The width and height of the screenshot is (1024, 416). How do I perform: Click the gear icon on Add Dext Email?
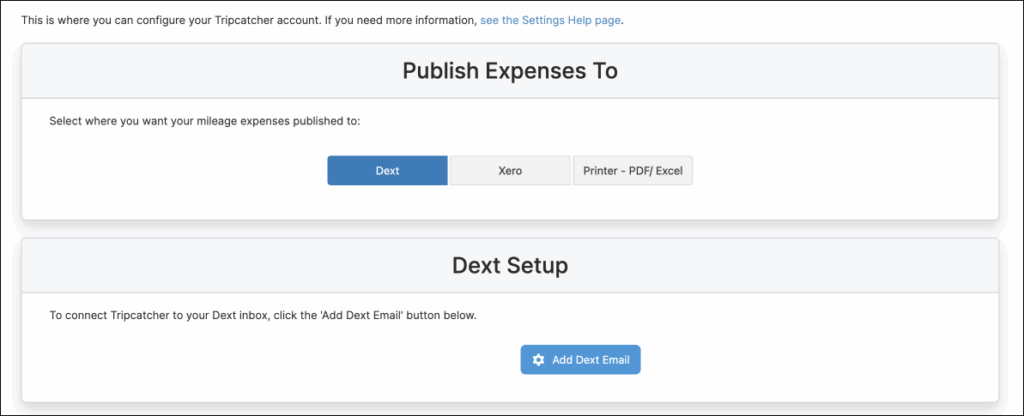tap(538, 360)
